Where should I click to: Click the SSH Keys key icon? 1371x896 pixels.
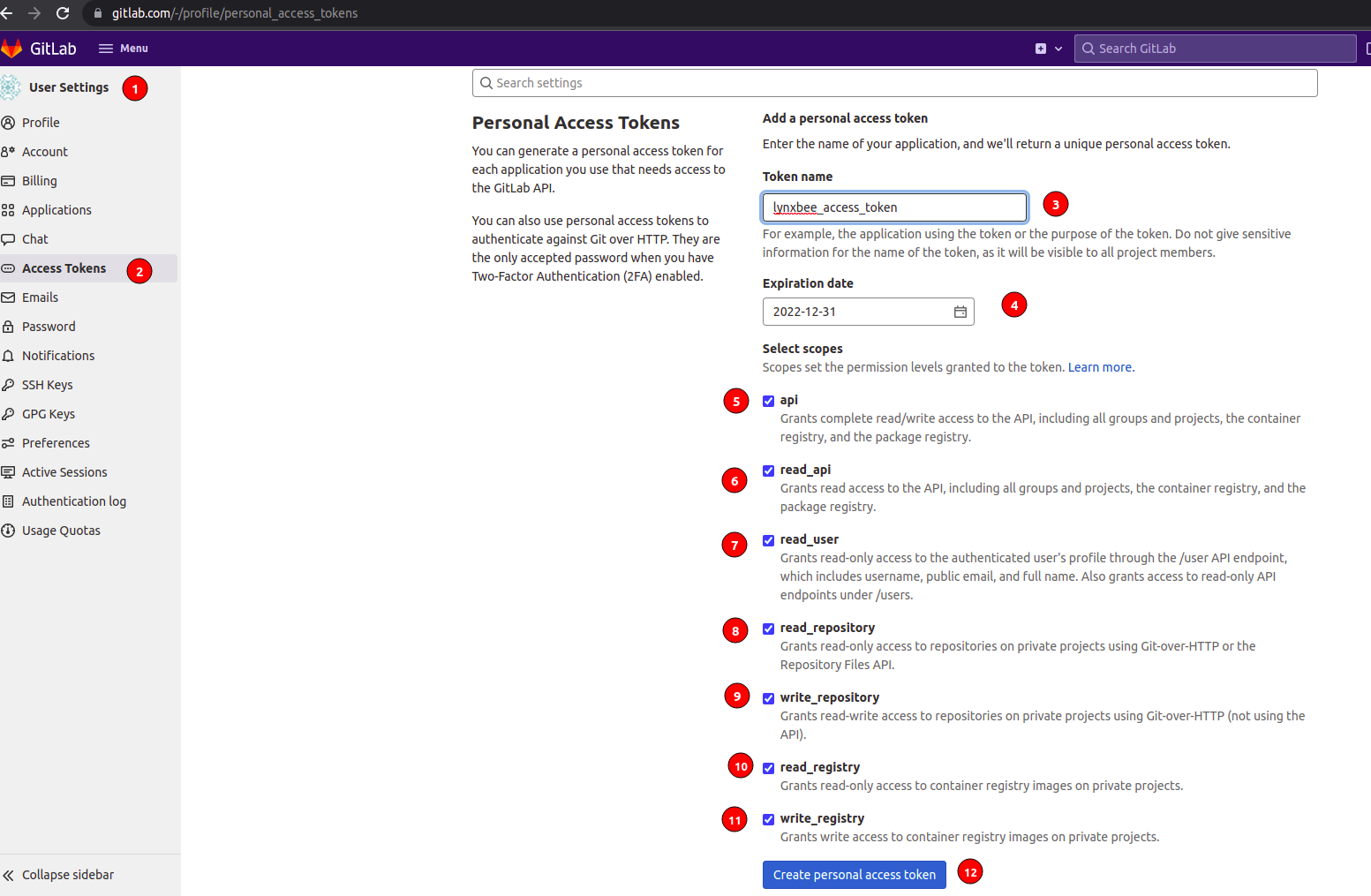[x=8, y=385]
